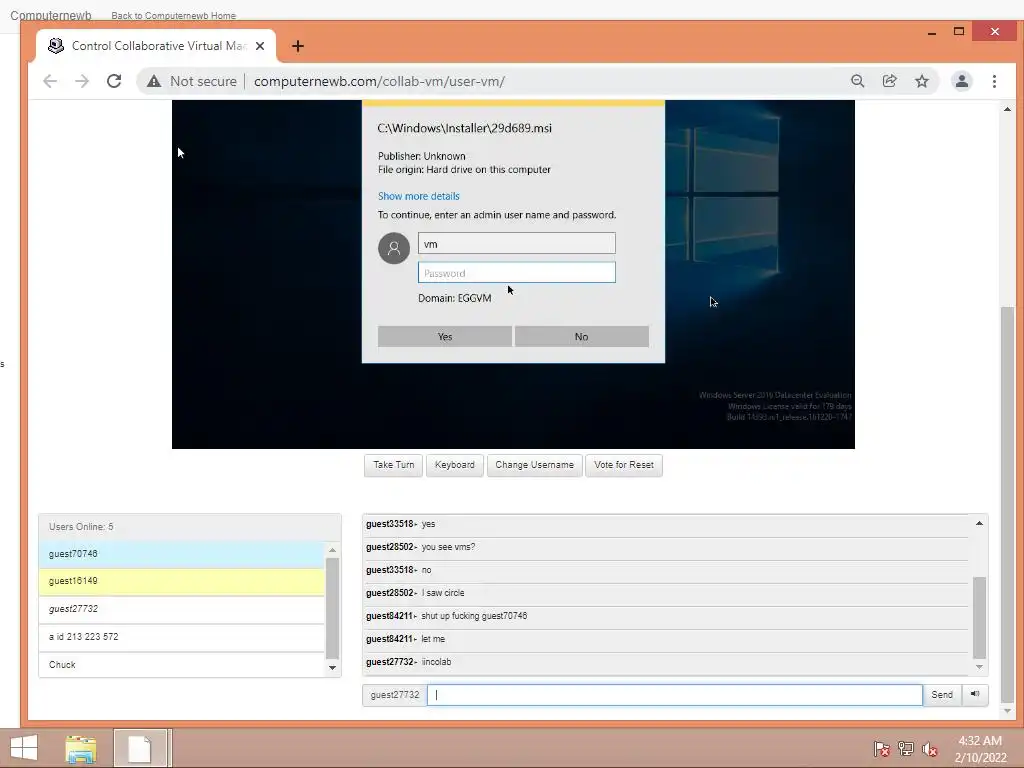Image resolution: width=1024 pixels, height=768 pixels.
Task: Click Change Username button
Action: point(534,465)
